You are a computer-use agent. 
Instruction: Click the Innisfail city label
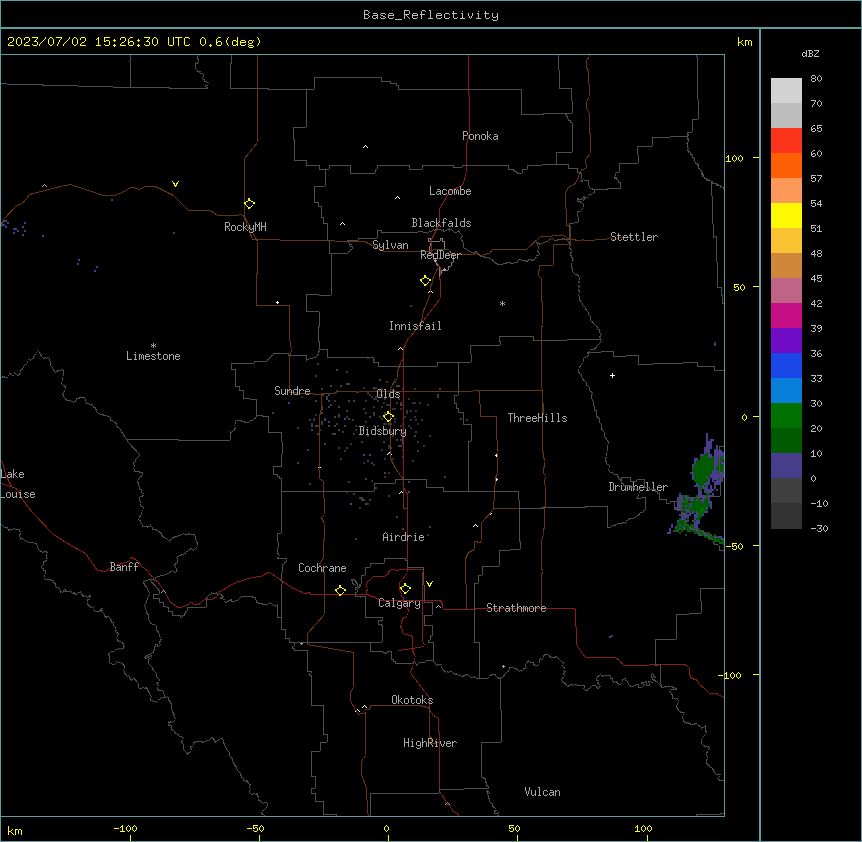[415, 326]
